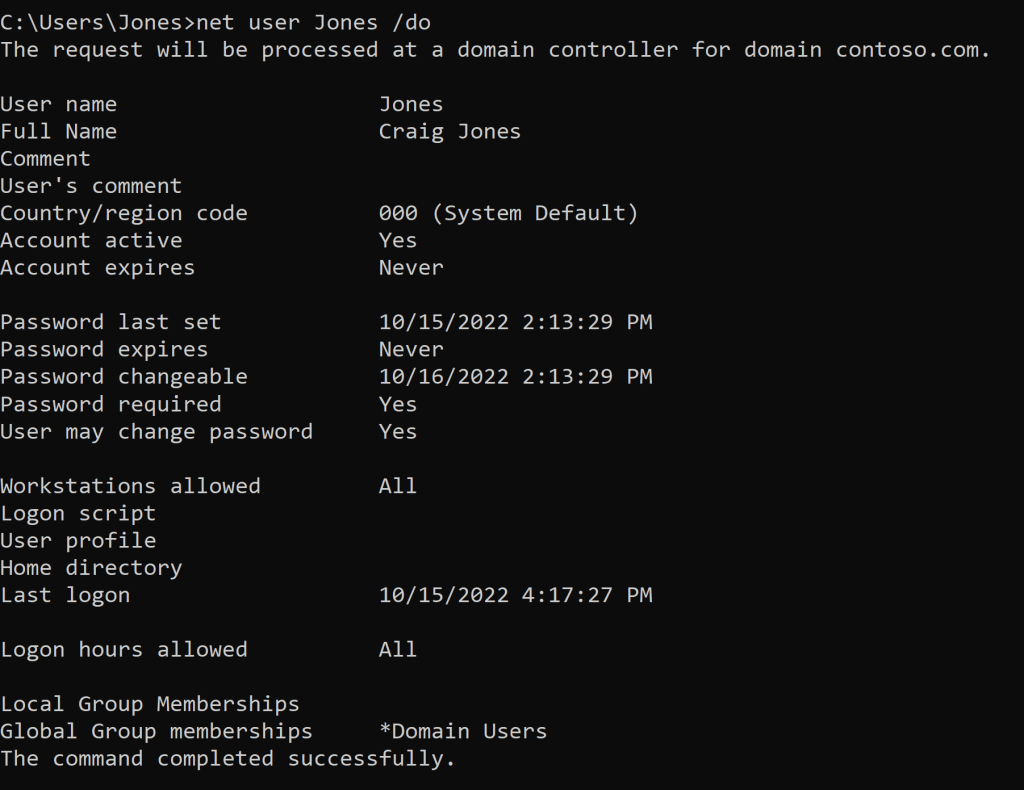Click the 'Never' value for Password expires

pos(410,349)
